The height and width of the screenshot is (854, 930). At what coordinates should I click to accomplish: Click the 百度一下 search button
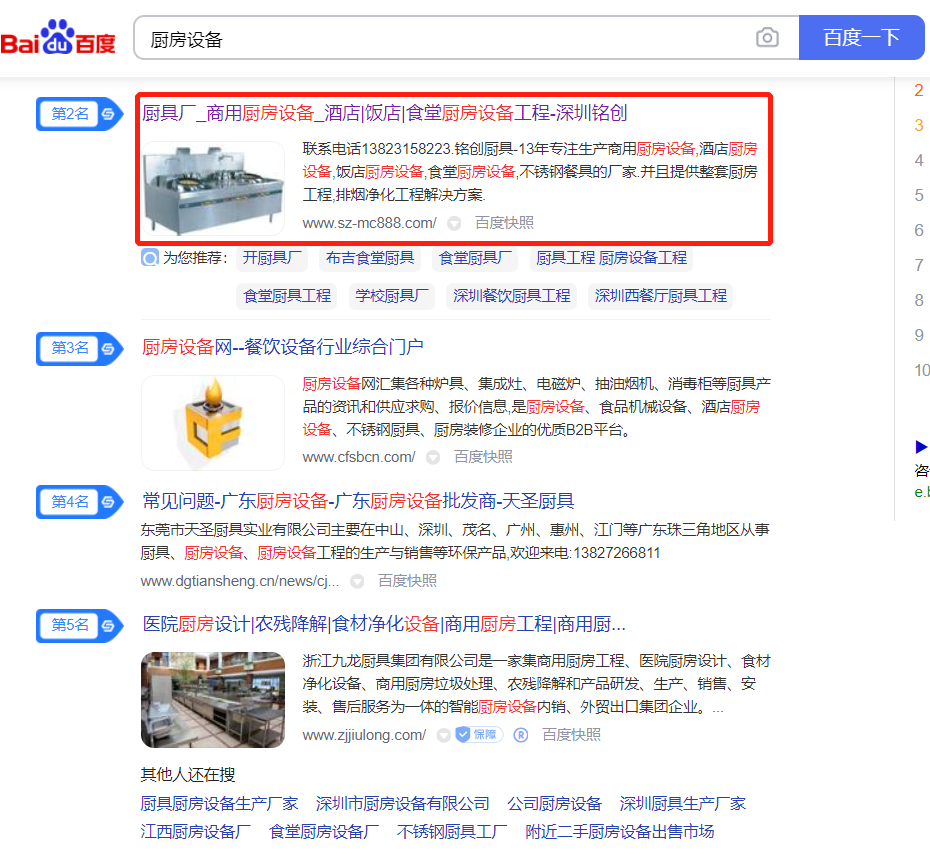(861, 38)
